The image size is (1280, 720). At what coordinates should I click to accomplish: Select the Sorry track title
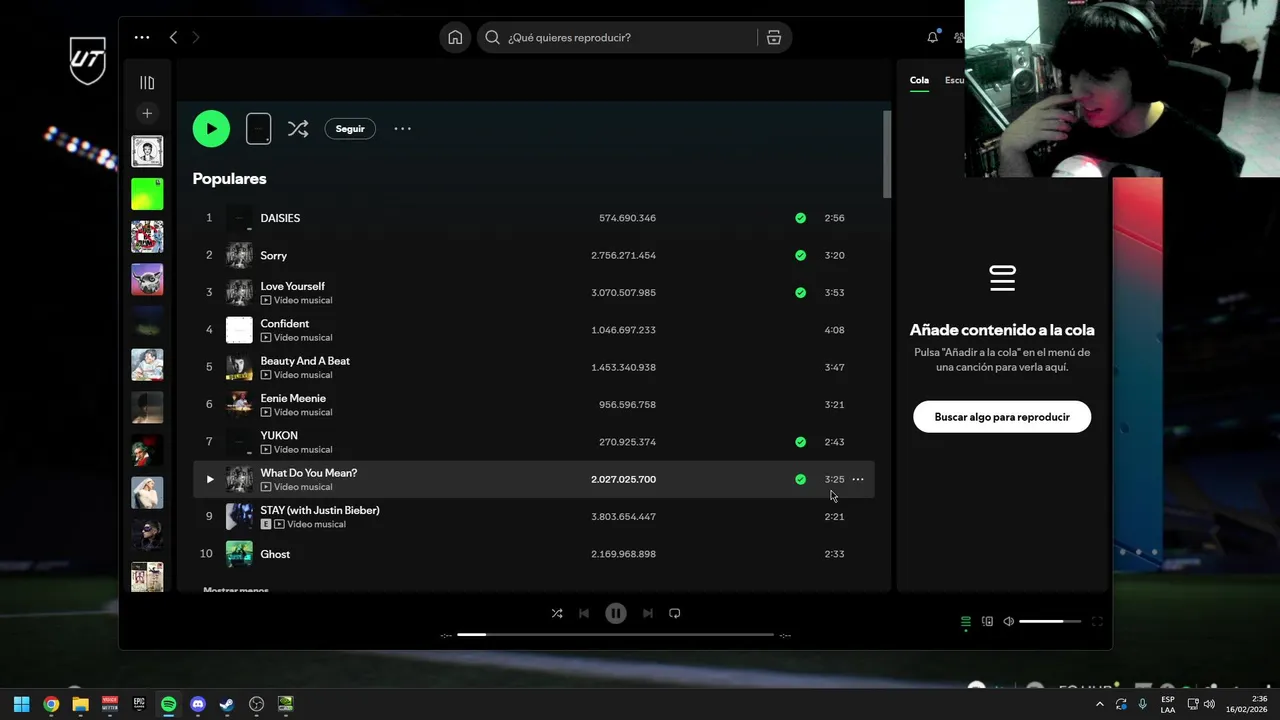point(274,255)
